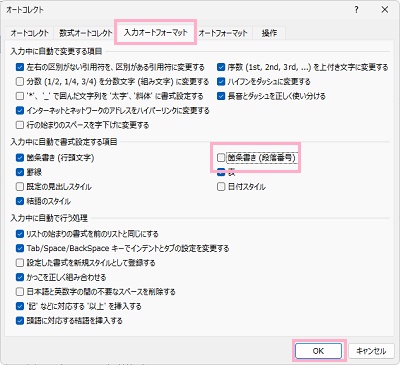Confirm settings with the OK button
400x365 pixels.
point(318,351)
